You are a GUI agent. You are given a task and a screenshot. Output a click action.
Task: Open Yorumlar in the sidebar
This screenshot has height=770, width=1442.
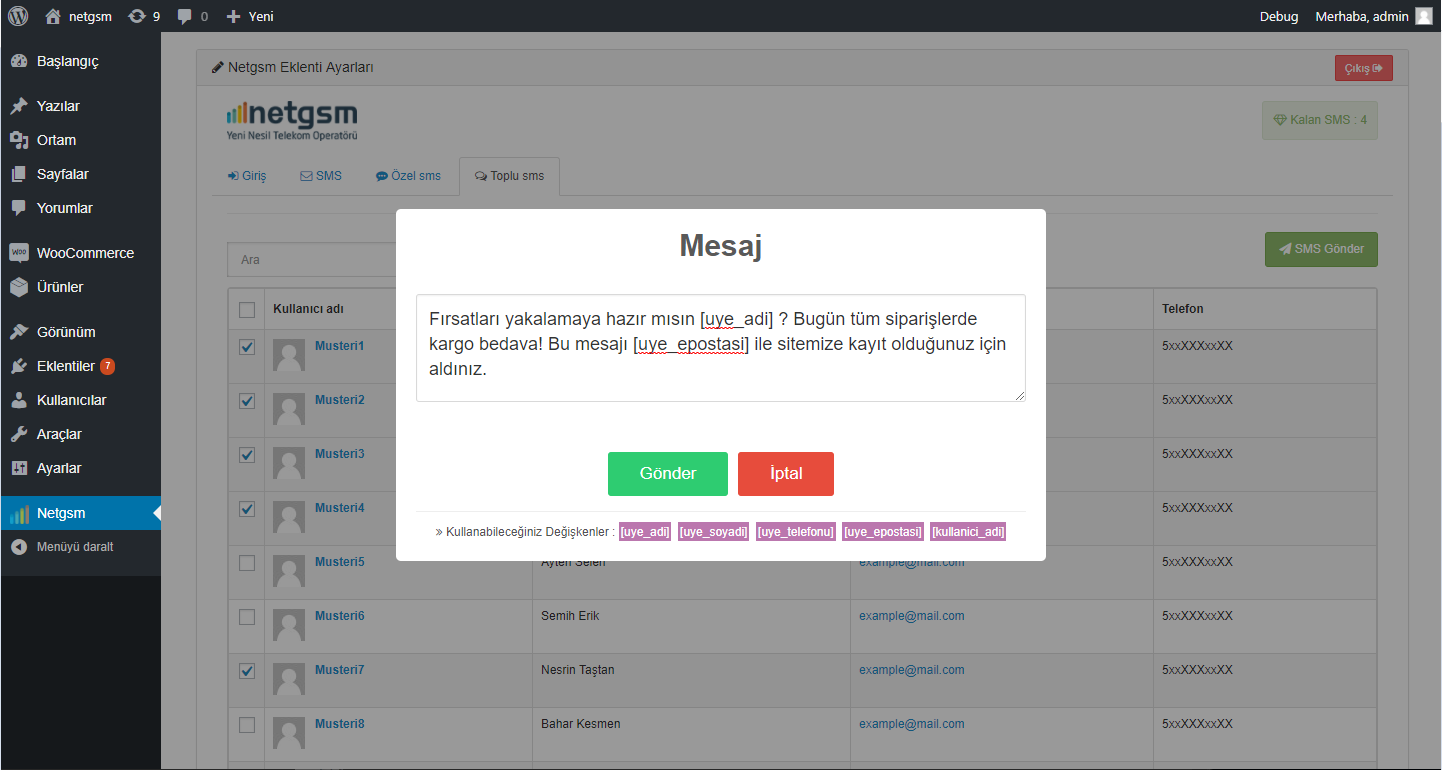(x=80, y=208)
